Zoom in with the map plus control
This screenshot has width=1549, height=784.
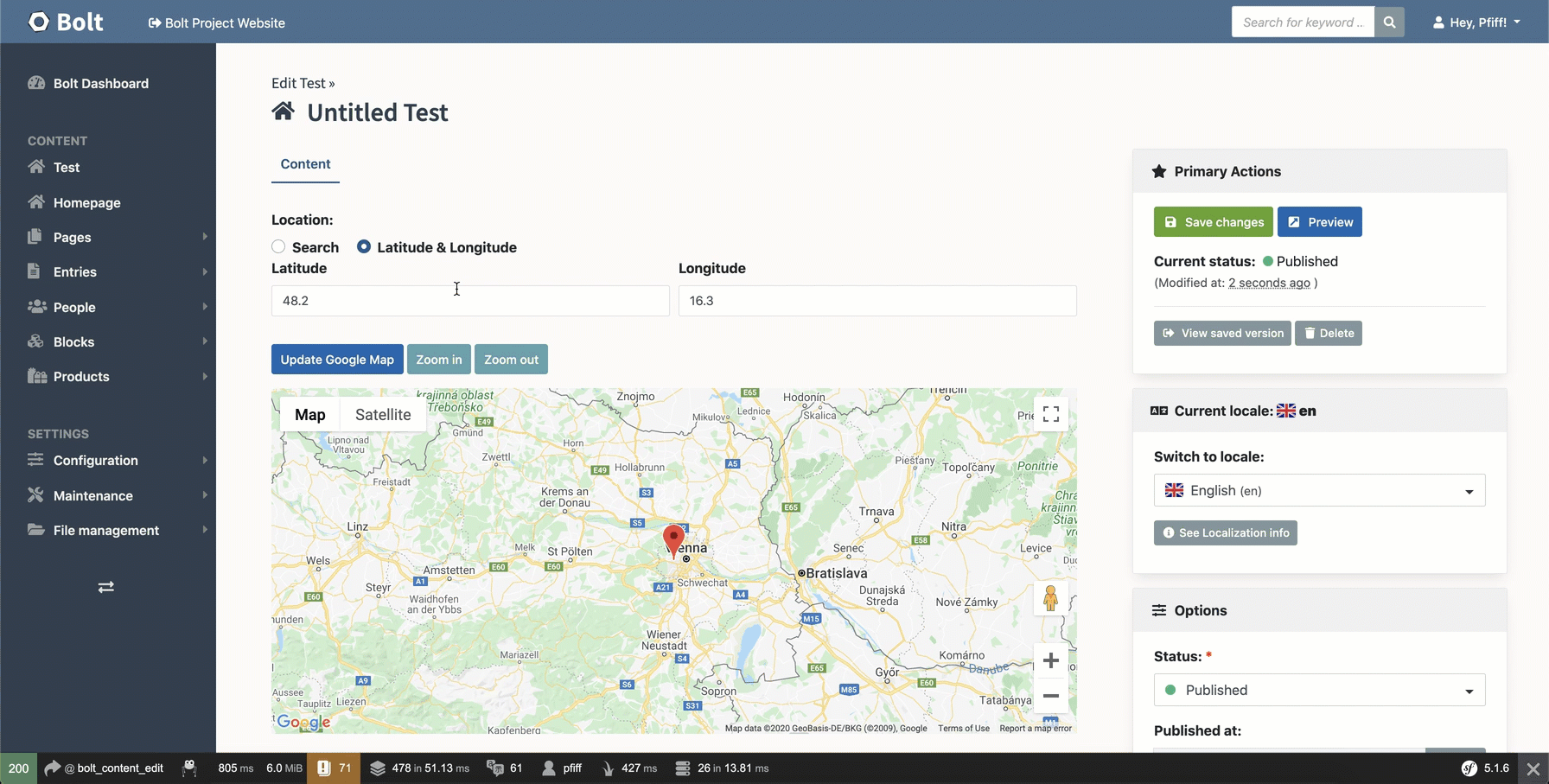point(1051,660)
